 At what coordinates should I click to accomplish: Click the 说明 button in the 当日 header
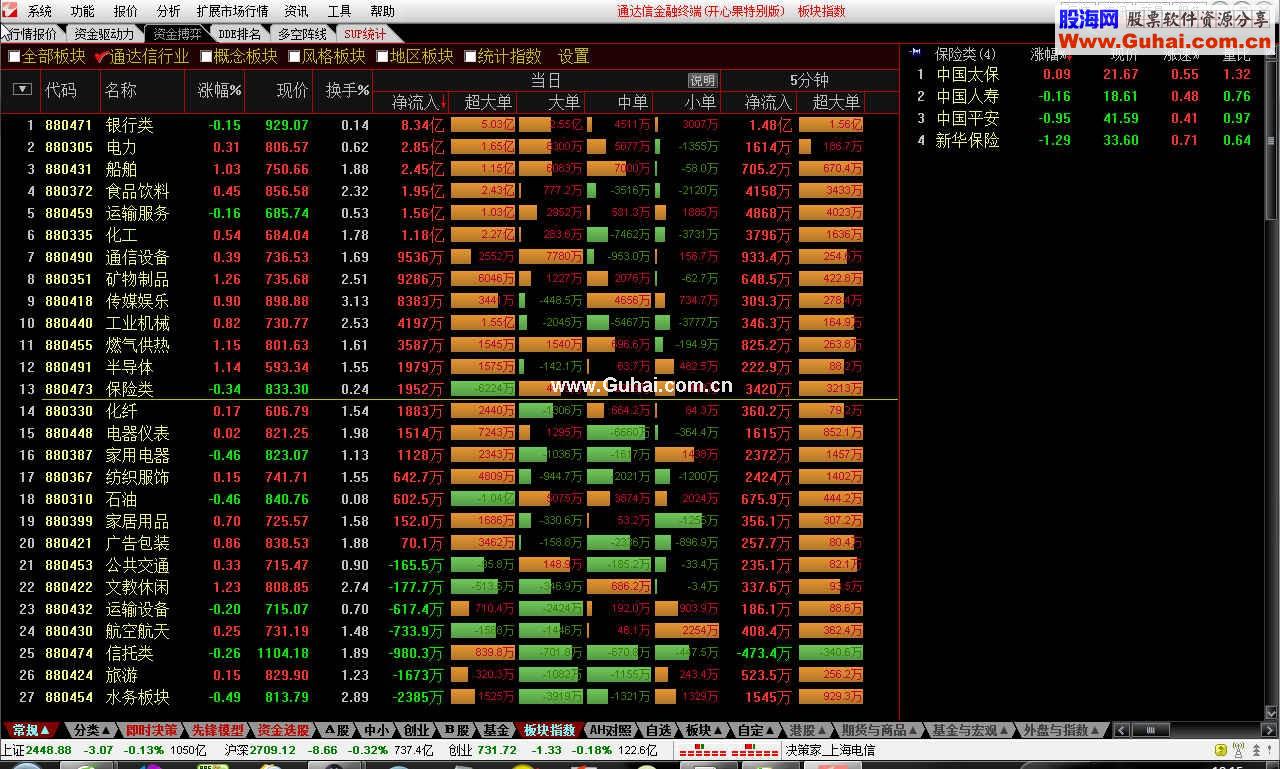[x=703, y=80]
